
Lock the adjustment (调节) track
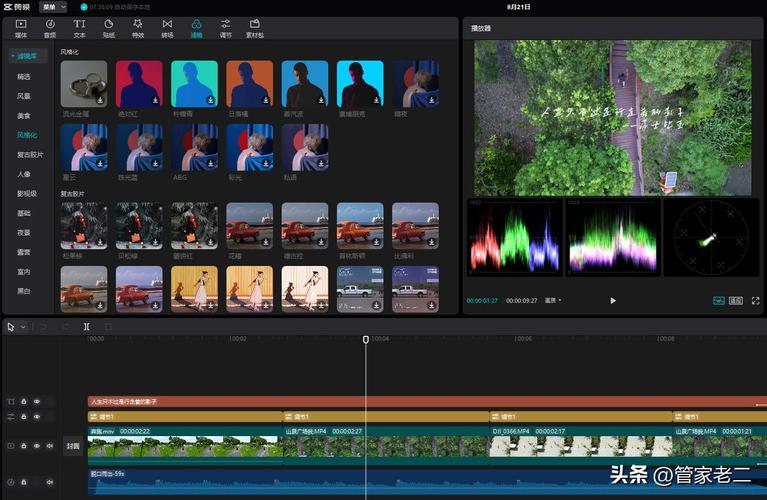click(x=25, y=417)
